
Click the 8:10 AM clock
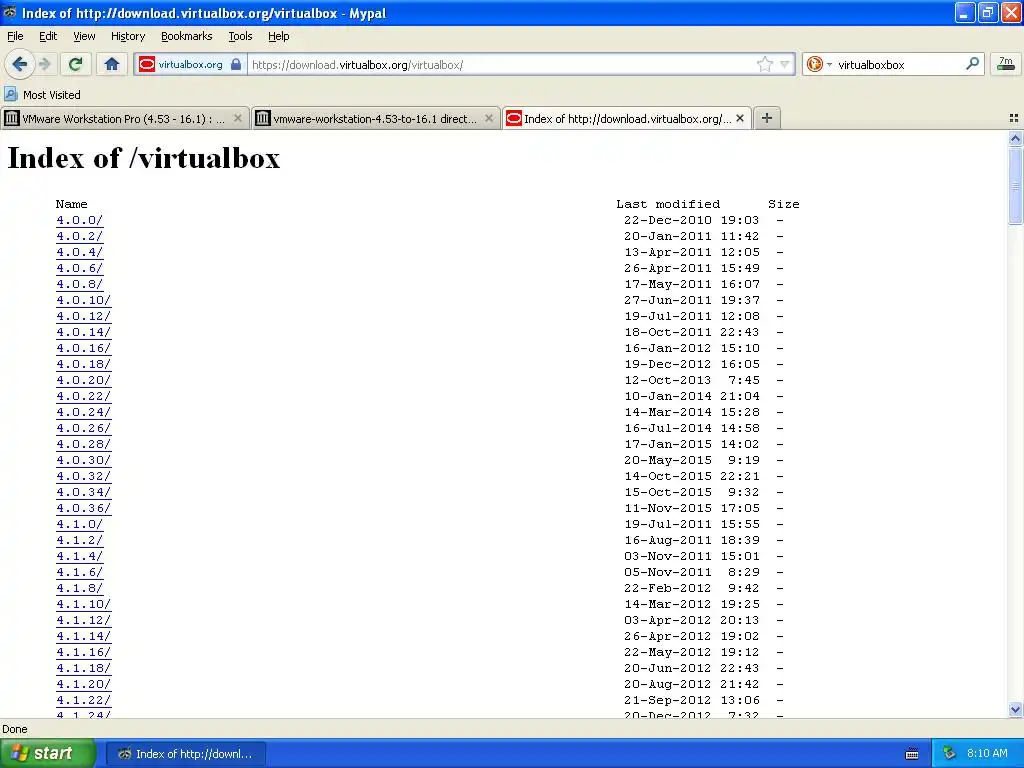987,753
